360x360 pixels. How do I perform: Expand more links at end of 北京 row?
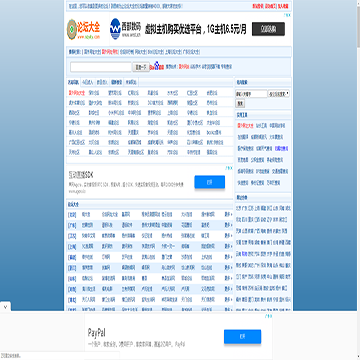(228, 215)
